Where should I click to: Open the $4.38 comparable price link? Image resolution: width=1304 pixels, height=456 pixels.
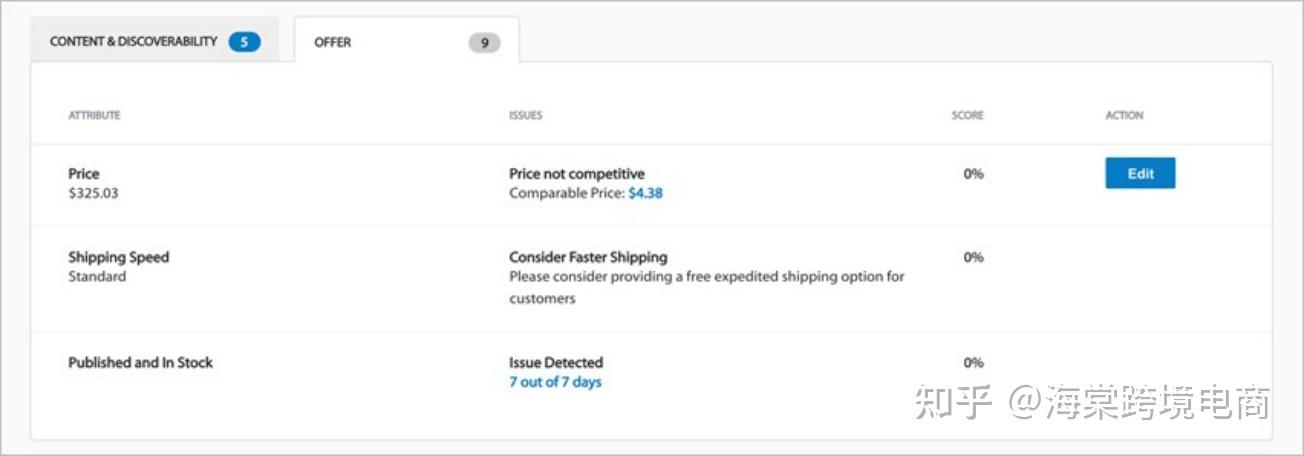[x=645, y=193]
